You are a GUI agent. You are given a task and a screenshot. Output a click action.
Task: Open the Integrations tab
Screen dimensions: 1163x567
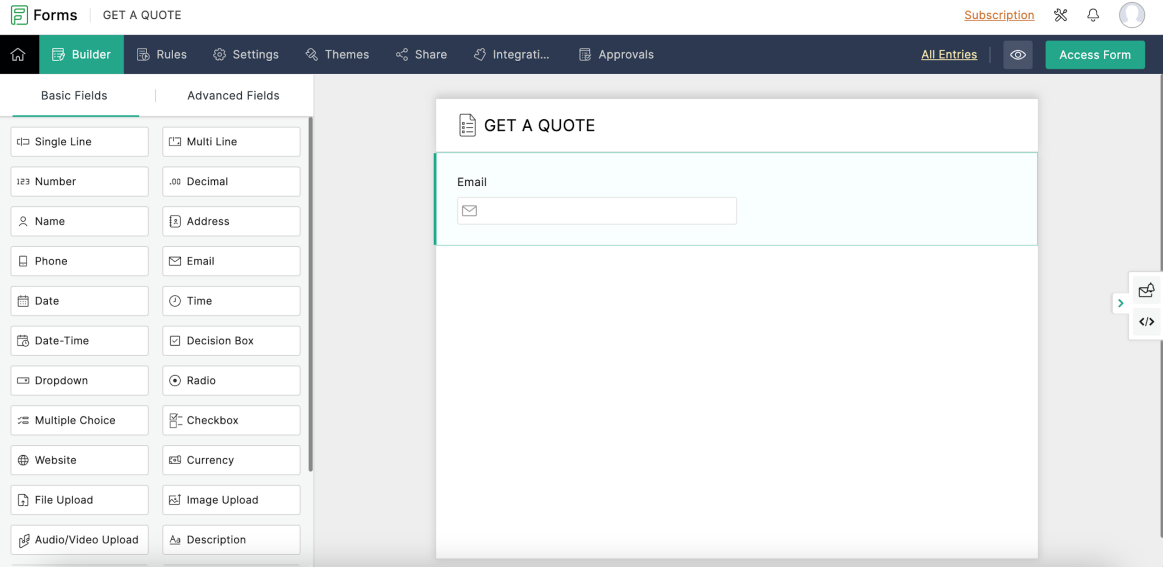(x=512, y=54)
